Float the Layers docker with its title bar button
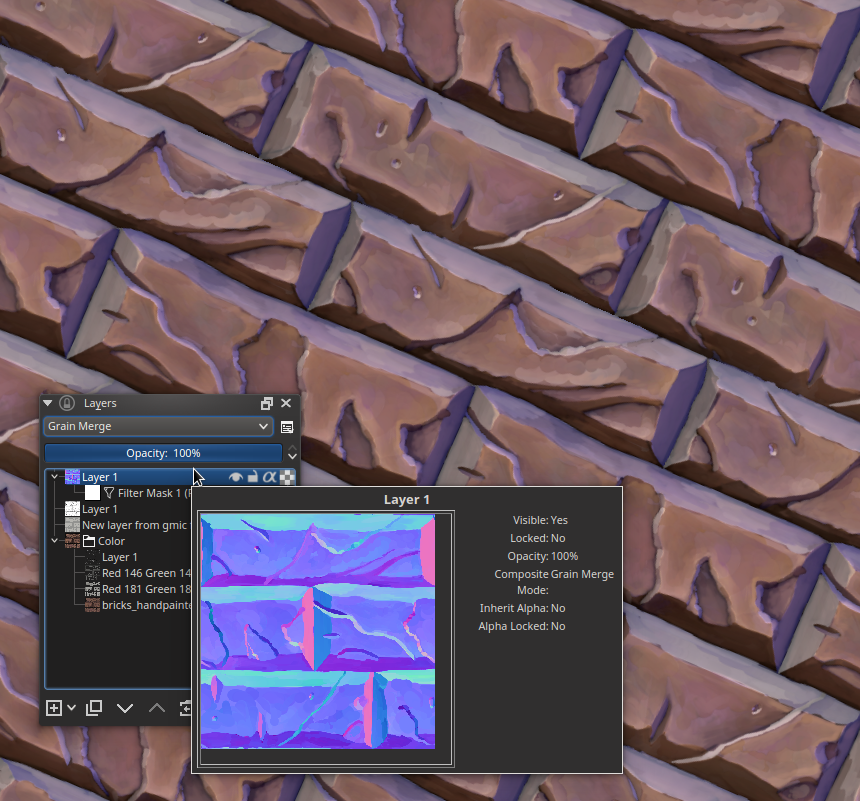Screen dimensions: 860x801 [x=266, y=403]
